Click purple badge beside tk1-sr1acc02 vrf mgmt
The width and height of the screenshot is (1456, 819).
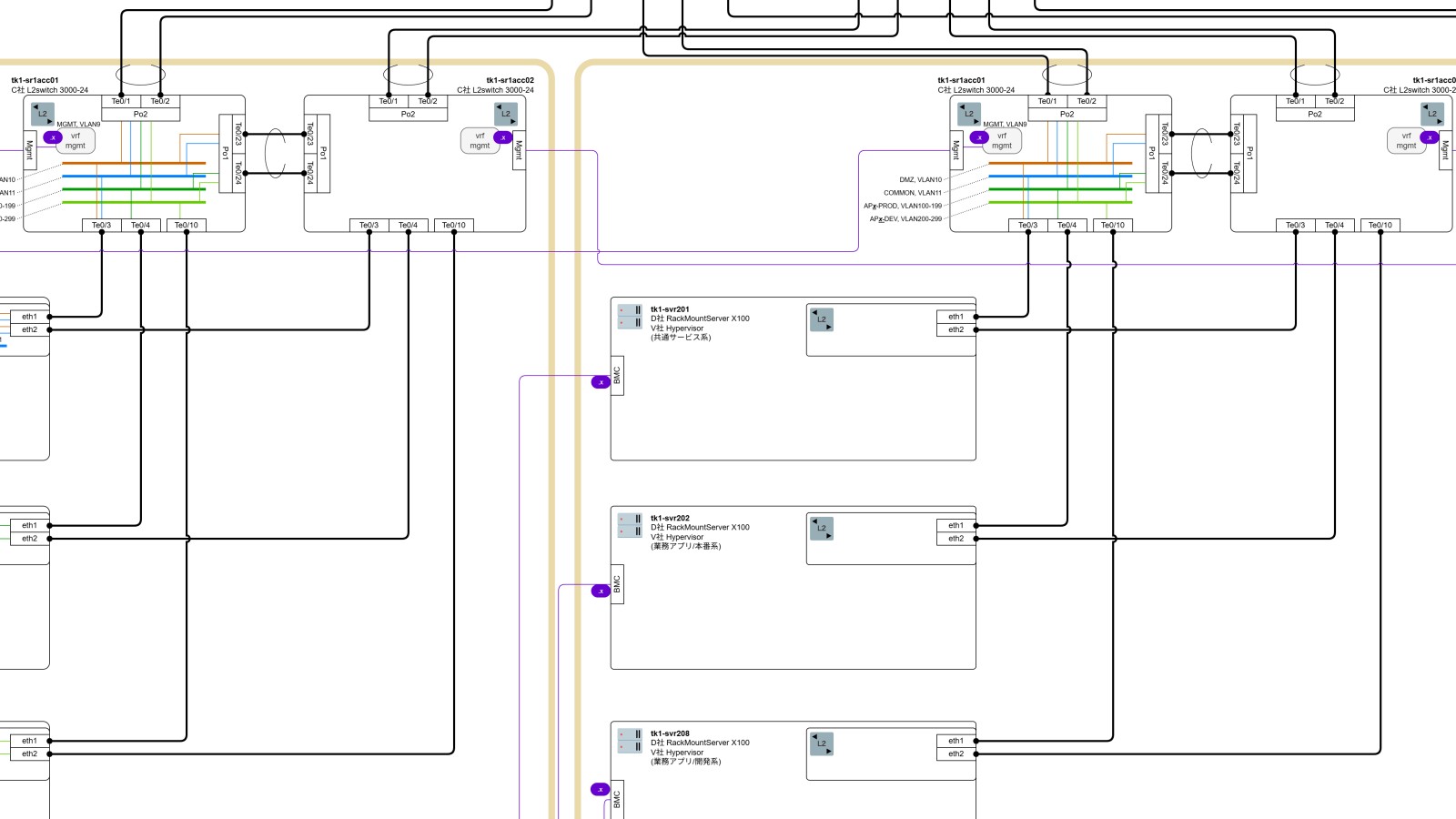coord(502,137)
